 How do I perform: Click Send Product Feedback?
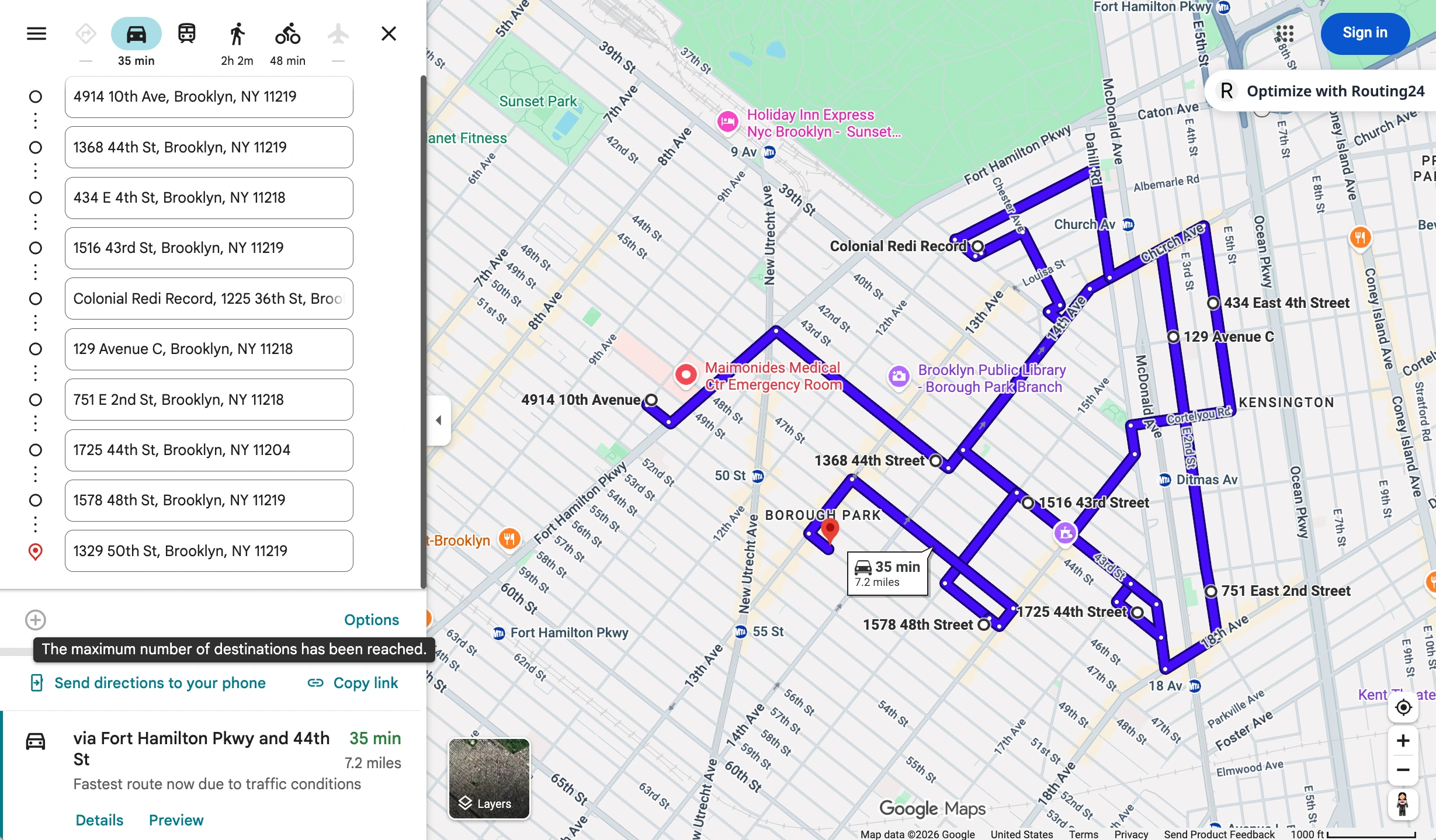(1219, 834)
